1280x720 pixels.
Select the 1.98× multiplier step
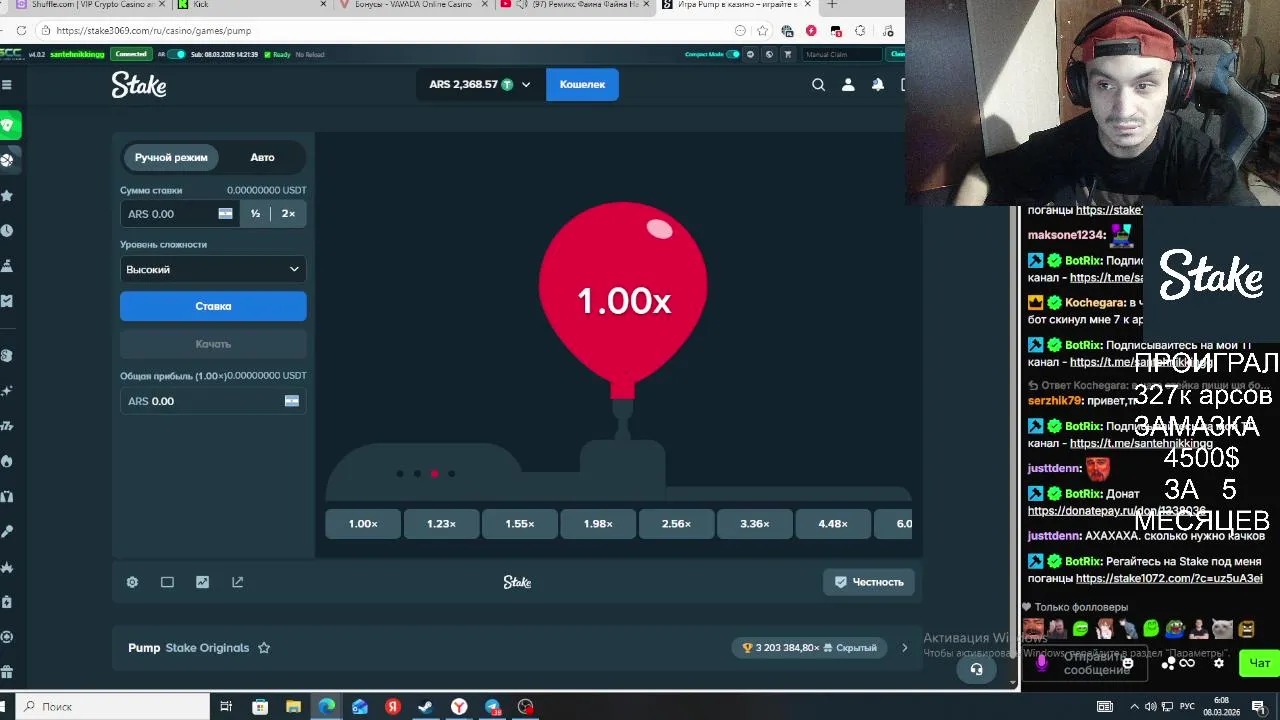tap(598, 524)
